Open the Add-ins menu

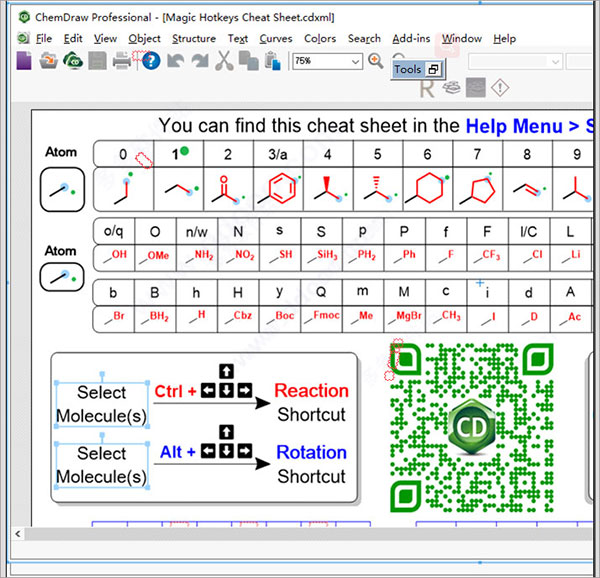click(x=411, y=39)
